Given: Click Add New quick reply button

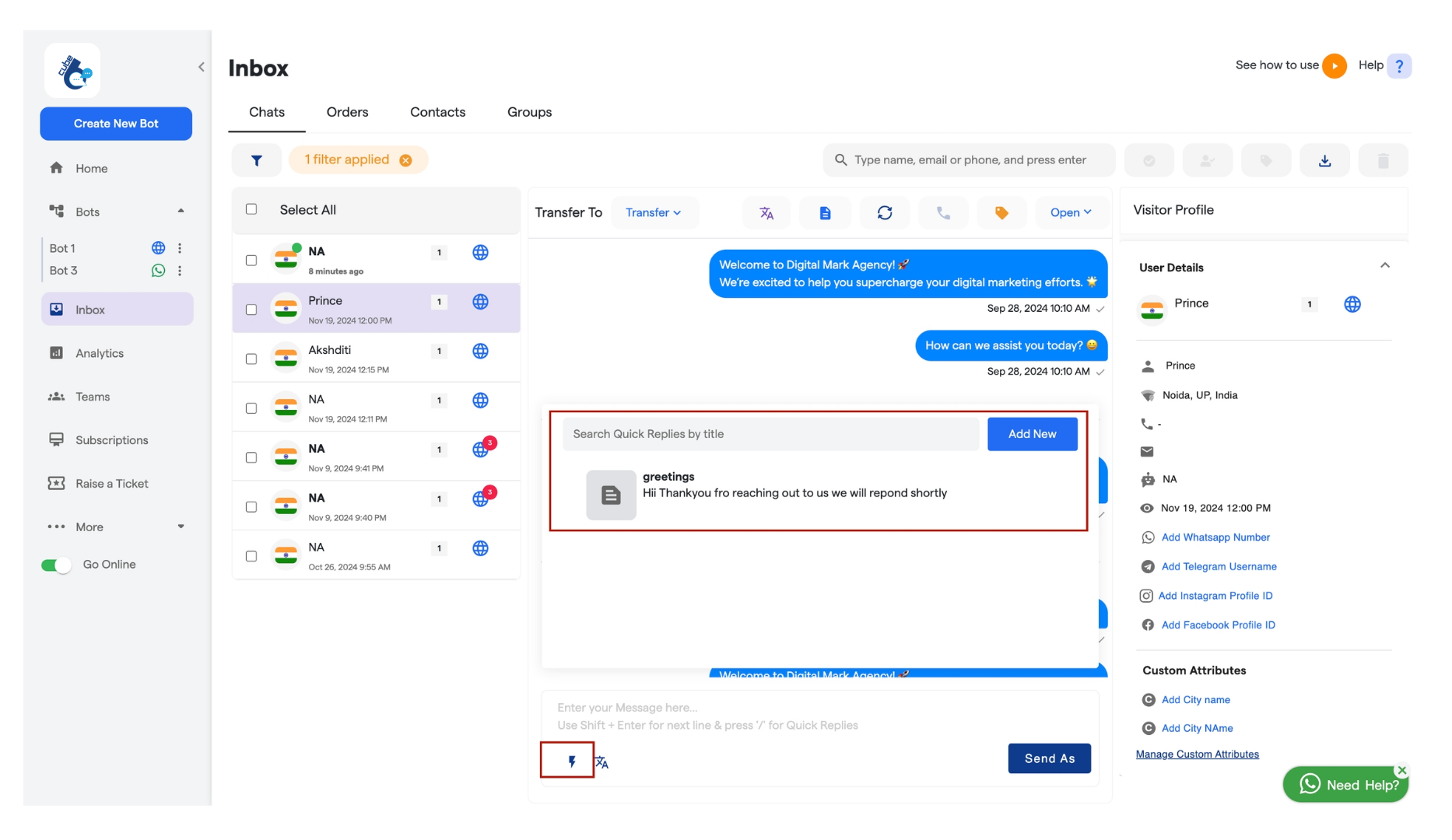Looking at the screenshot, I should click(x=1032, y=434).
